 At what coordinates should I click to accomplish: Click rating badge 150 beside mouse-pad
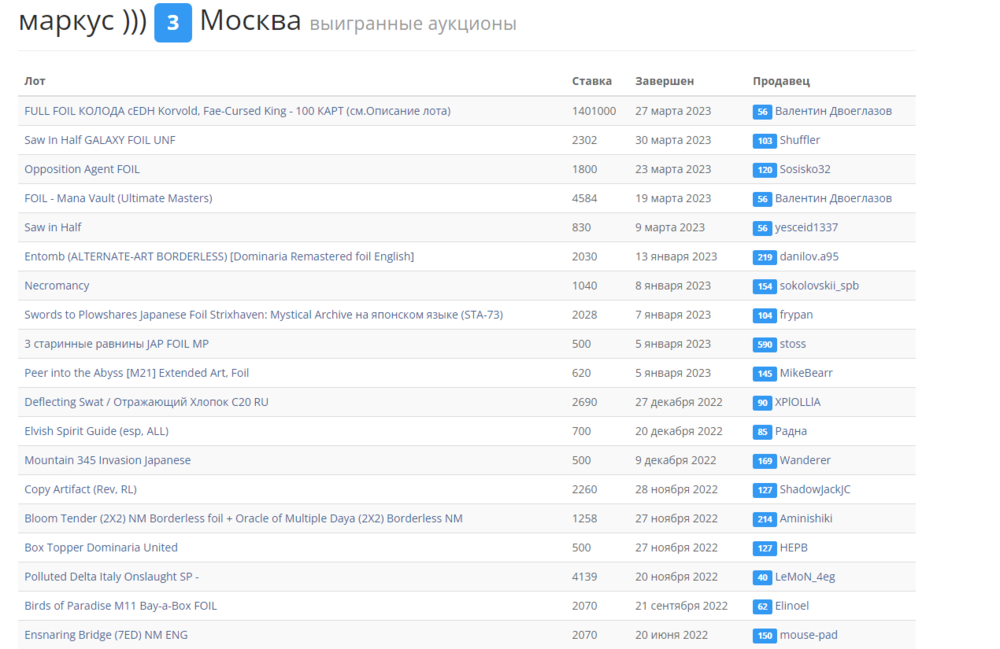[x=765, y=635]
